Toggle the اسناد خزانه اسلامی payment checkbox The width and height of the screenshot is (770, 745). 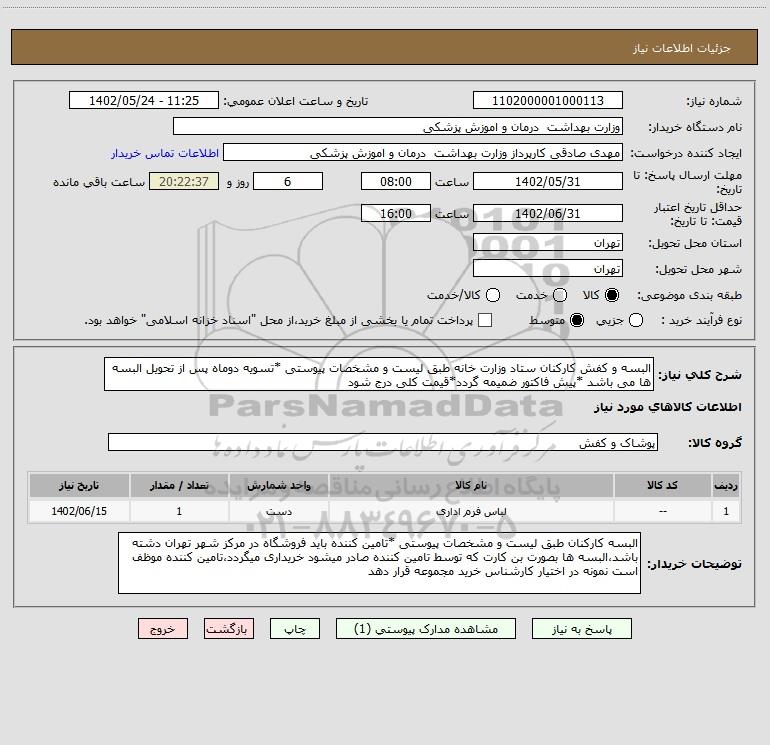pos(485,320)
